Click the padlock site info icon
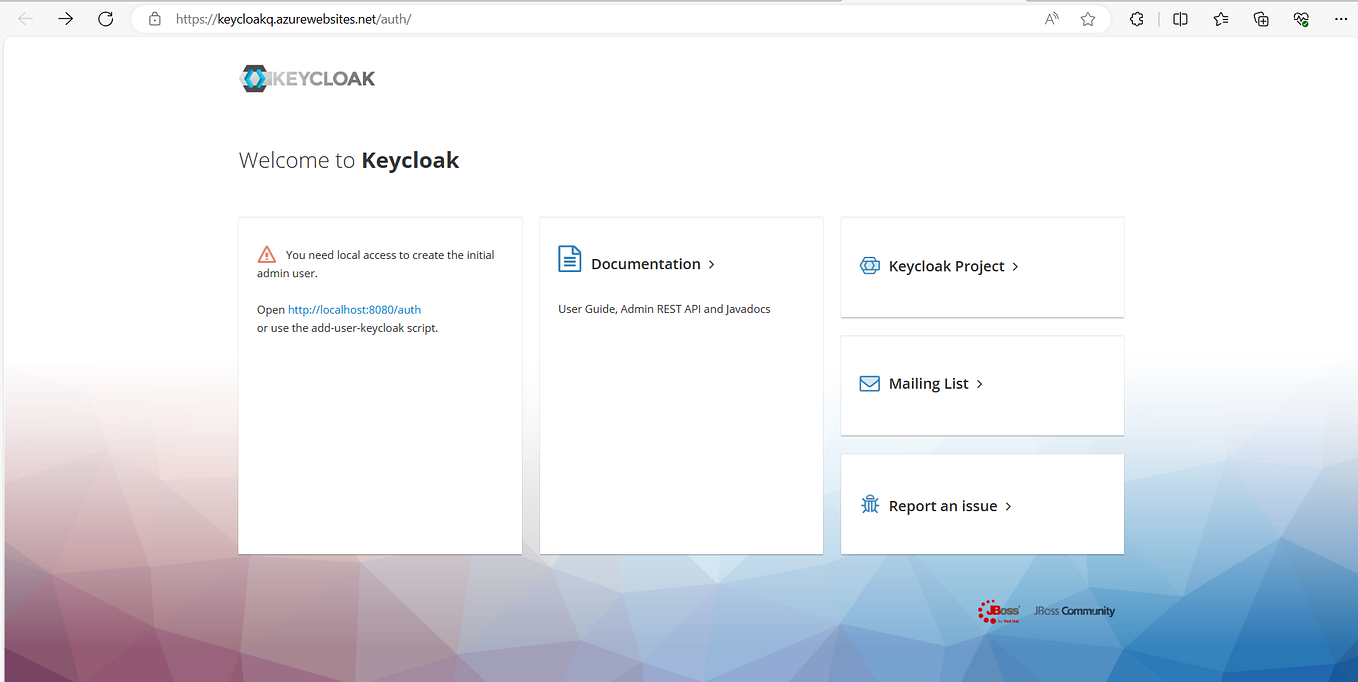The height and width of the screenshot is (682, 1358). tap(154, 19)
